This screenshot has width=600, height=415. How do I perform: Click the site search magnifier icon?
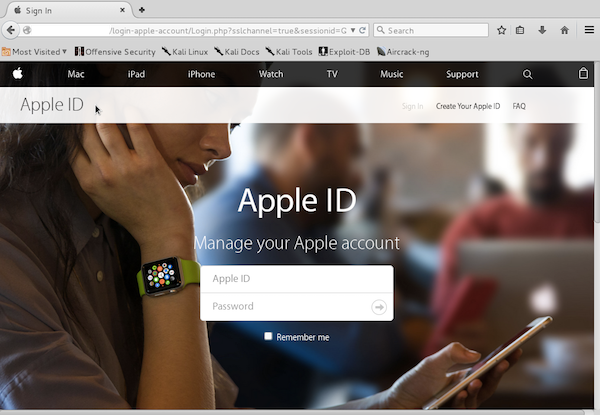(x=527, y=74)
